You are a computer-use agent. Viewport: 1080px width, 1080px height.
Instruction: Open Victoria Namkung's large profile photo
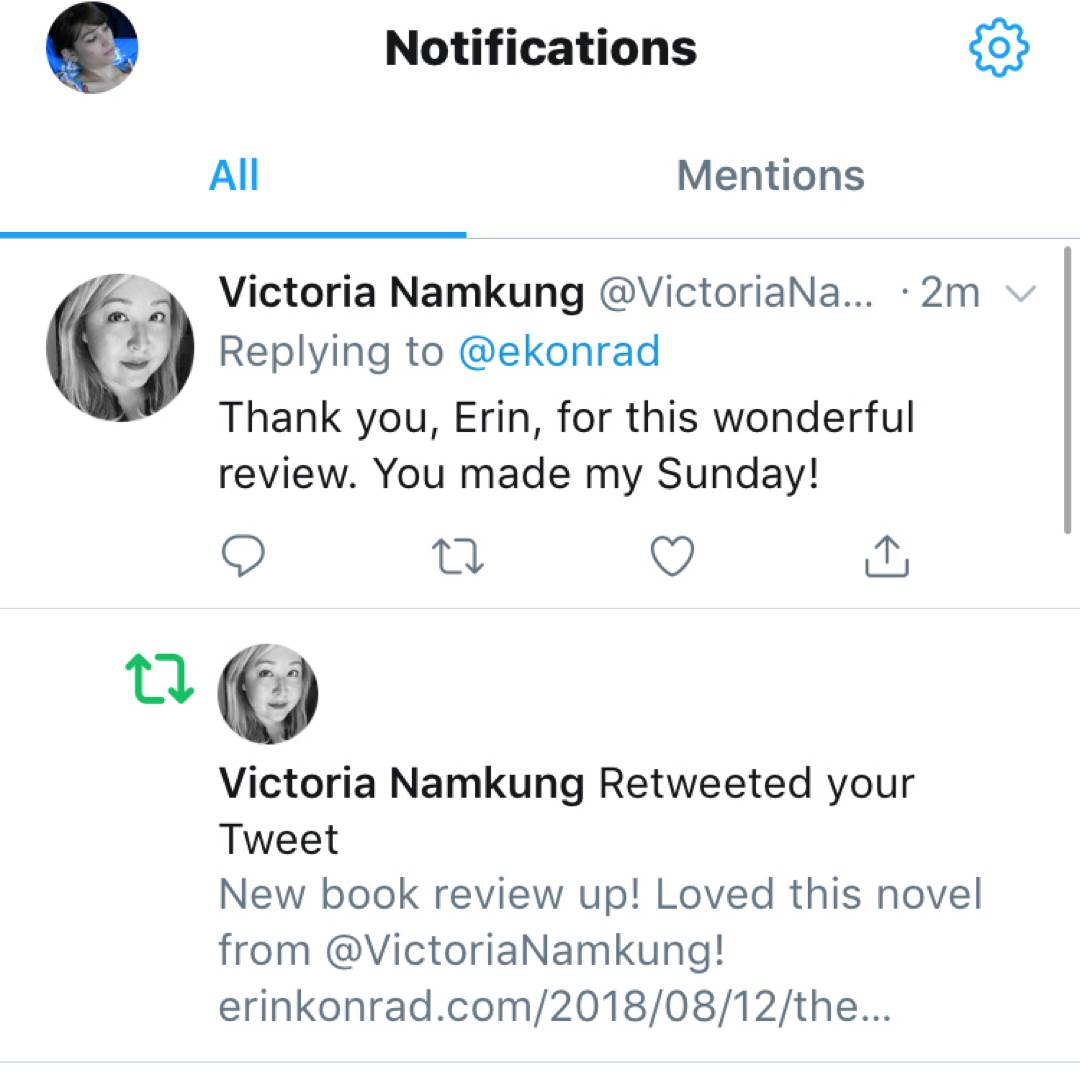click(x=120, y=347)
